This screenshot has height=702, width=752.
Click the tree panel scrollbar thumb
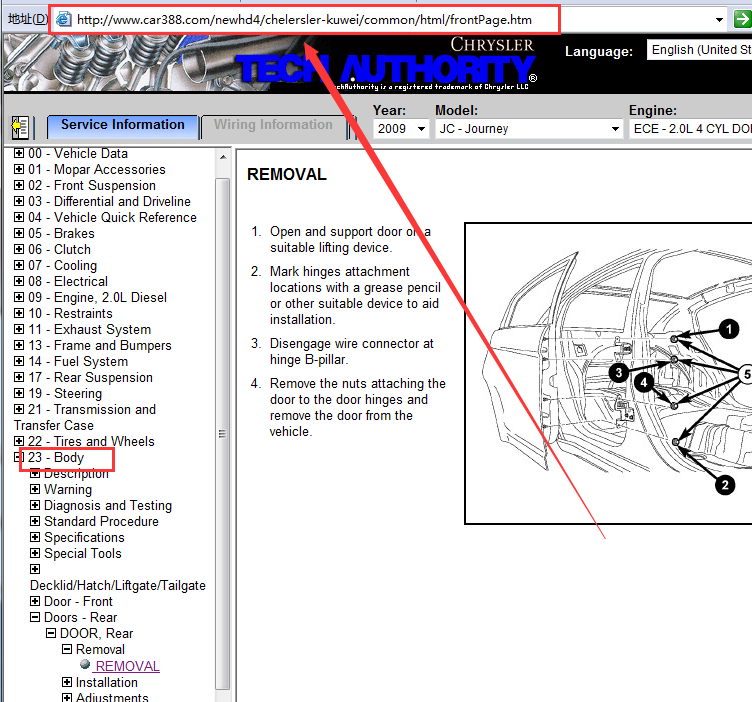tap(223, 433)
